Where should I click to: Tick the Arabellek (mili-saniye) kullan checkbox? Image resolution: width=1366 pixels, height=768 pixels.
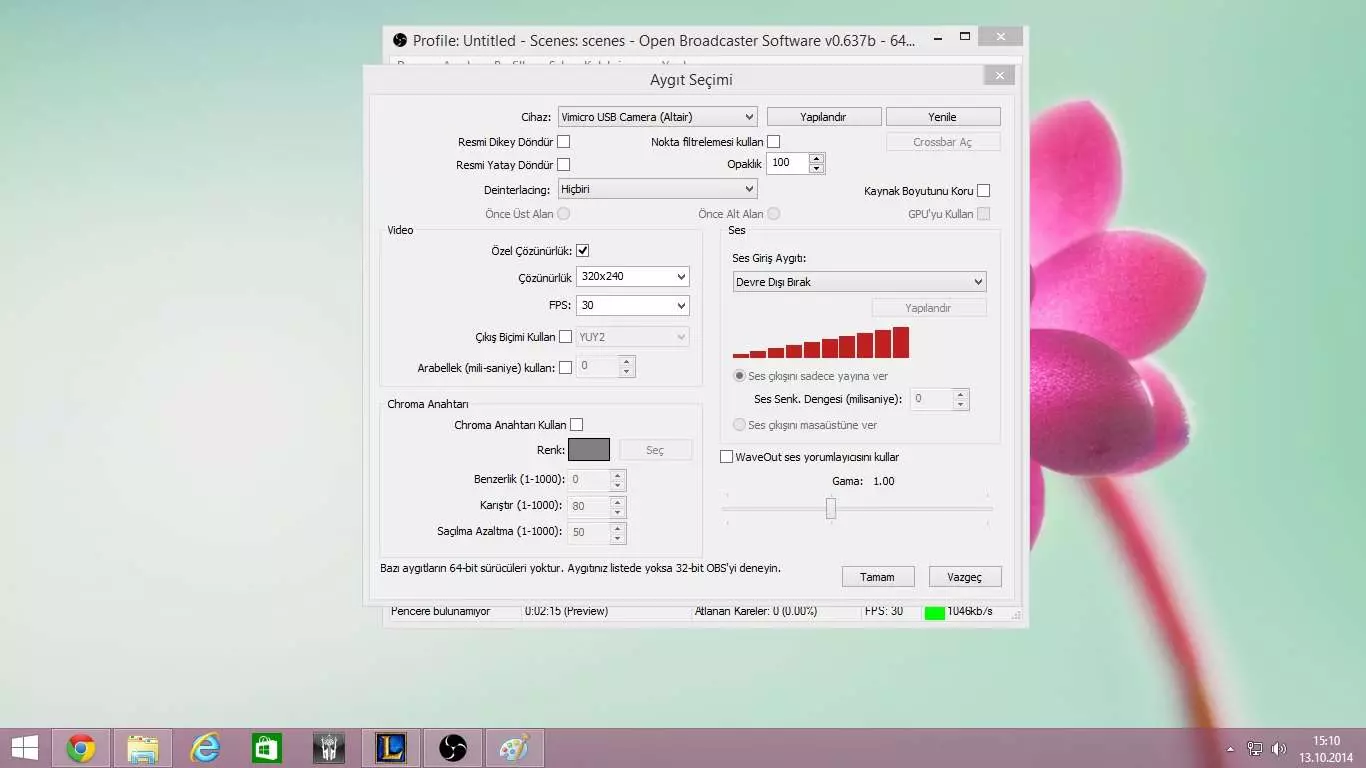(566, 368)
